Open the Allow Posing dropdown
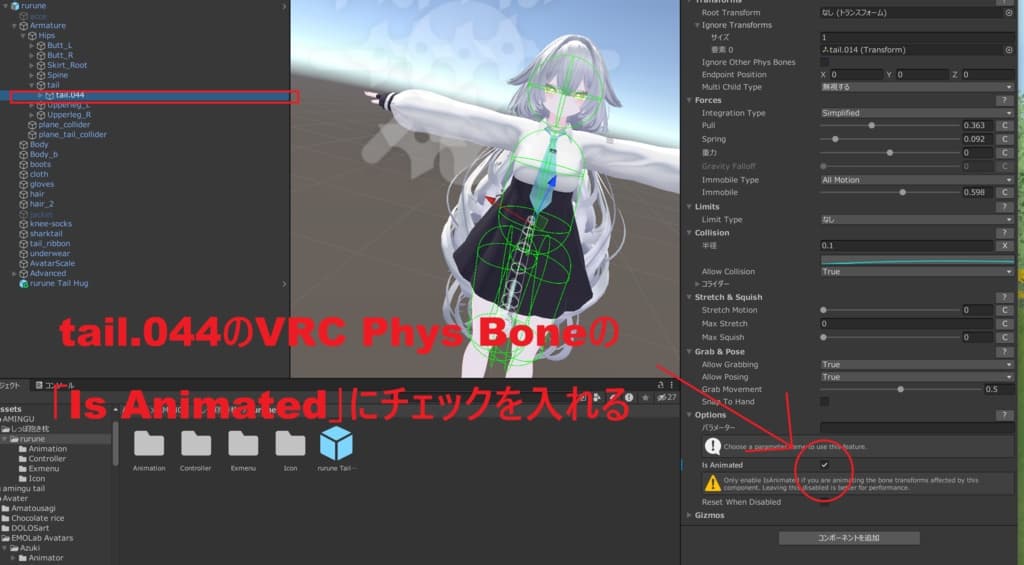The height and width of the screenshot is (565, 1024). (917, 377)
